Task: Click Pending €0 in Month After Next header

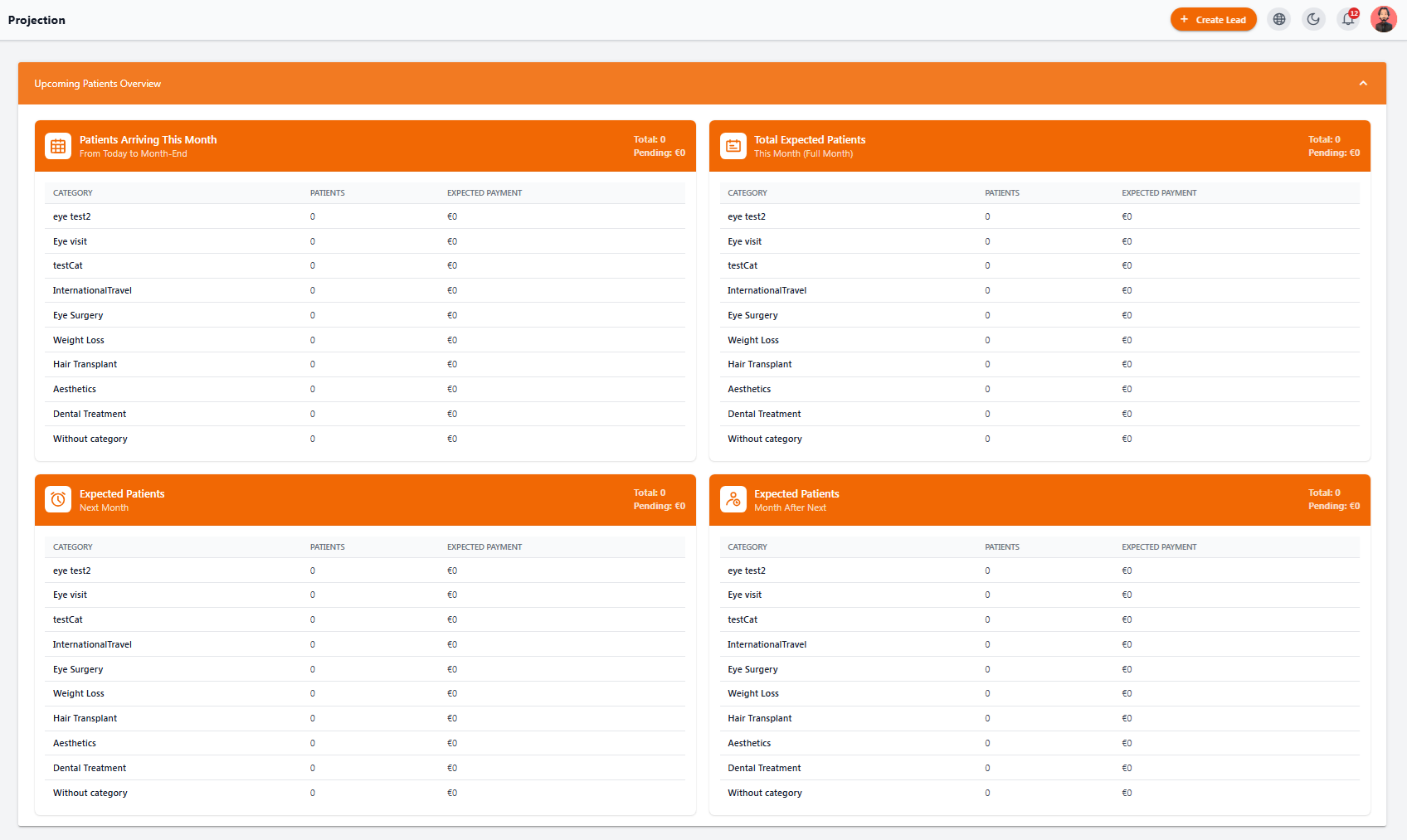Action: pyautogui.click(x=1334, y=506)
